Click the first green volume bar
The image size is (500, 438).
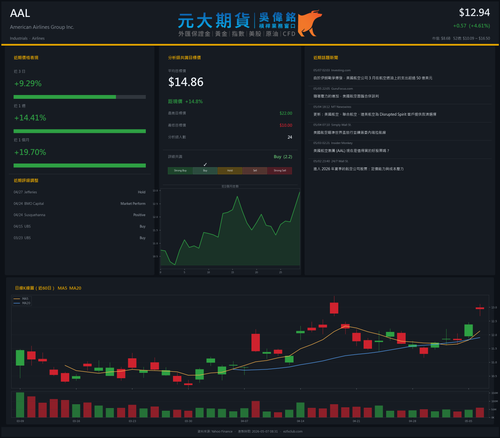pyautogui.click(x=20, y=405)
